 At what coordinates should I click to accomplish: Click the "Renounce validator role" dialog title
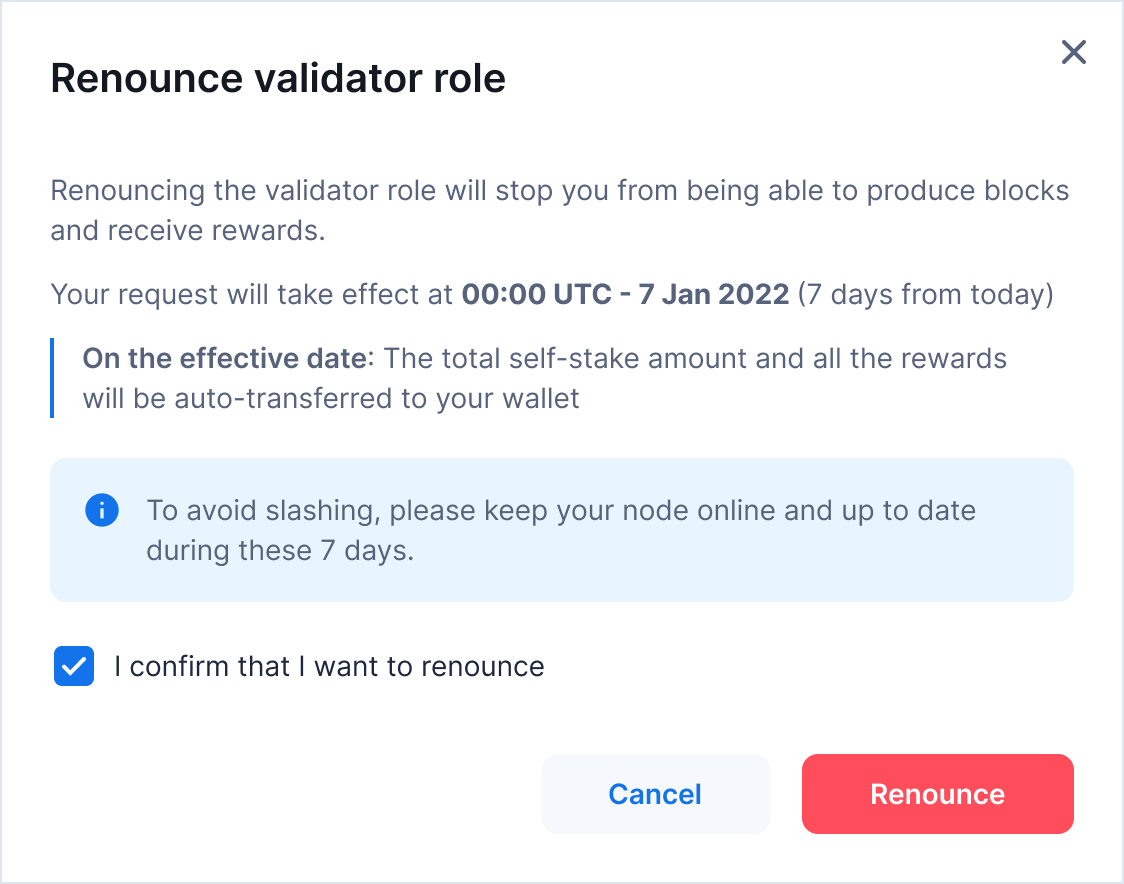pos(278,78)
